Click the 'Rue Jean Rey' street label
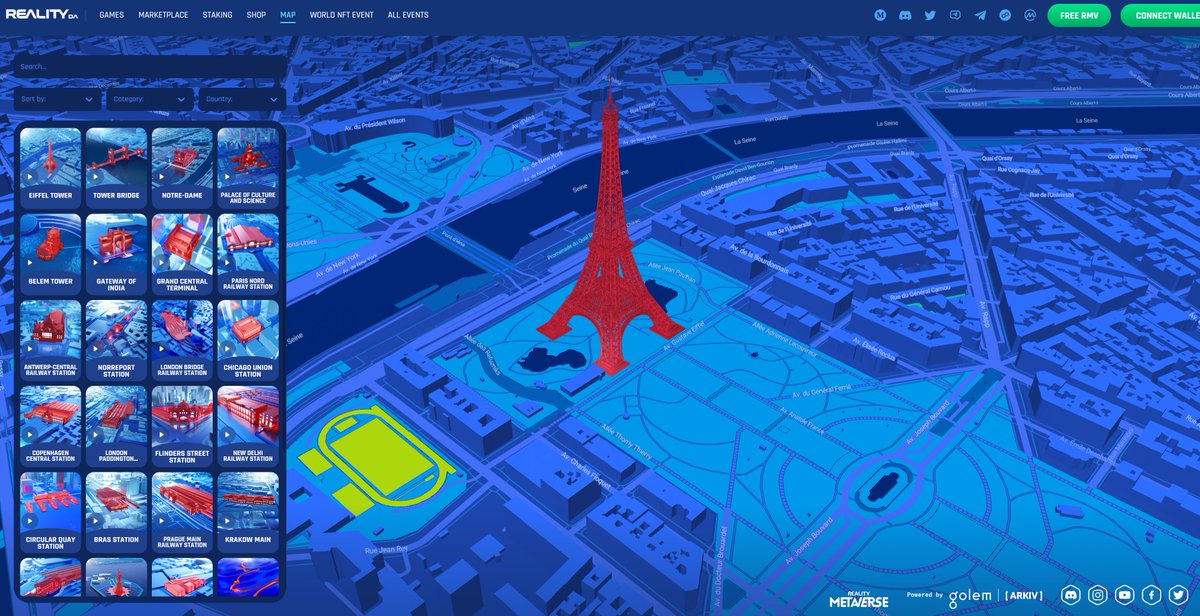The image size is (1200, 616). click(388, 549)
